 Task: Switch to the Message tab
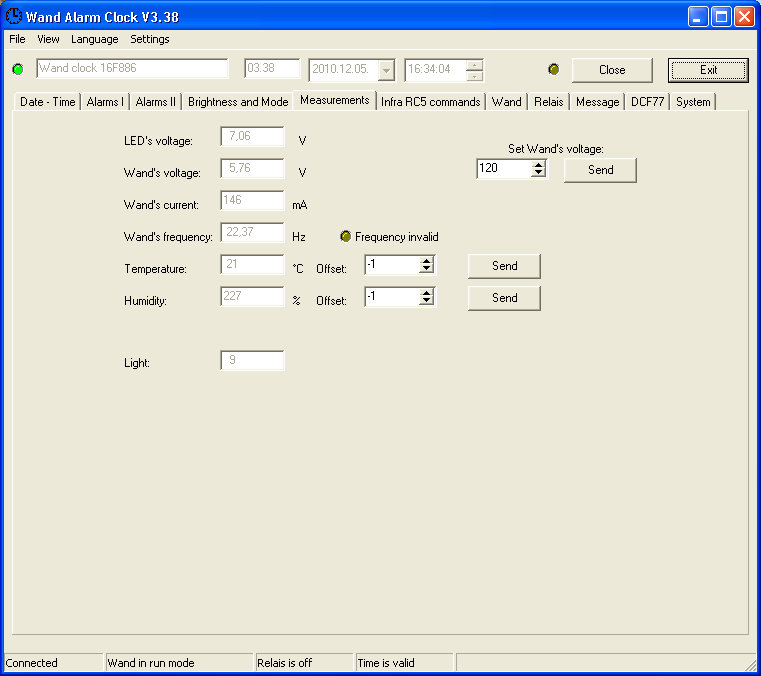click(597, 102)
